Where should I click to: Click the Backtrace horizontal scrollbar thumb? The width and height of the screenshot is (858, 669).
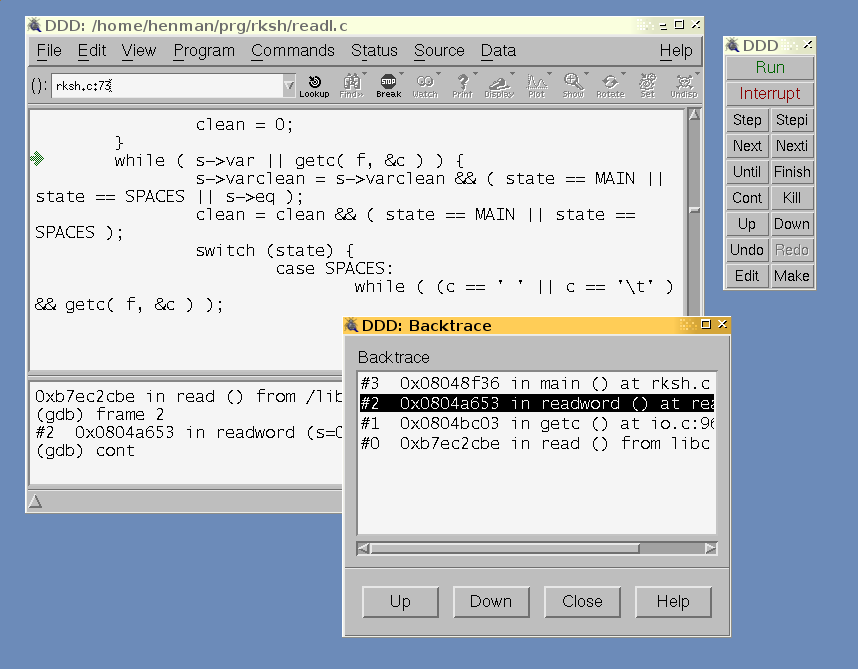click(505, 549)
